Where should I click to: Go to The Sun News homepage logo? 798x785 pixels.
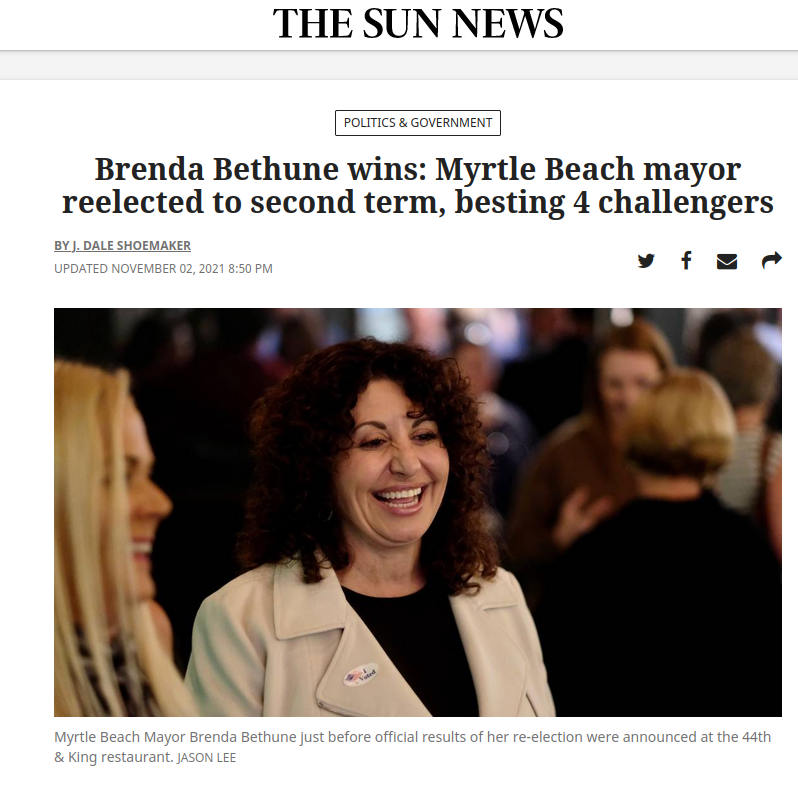[418, 24]
